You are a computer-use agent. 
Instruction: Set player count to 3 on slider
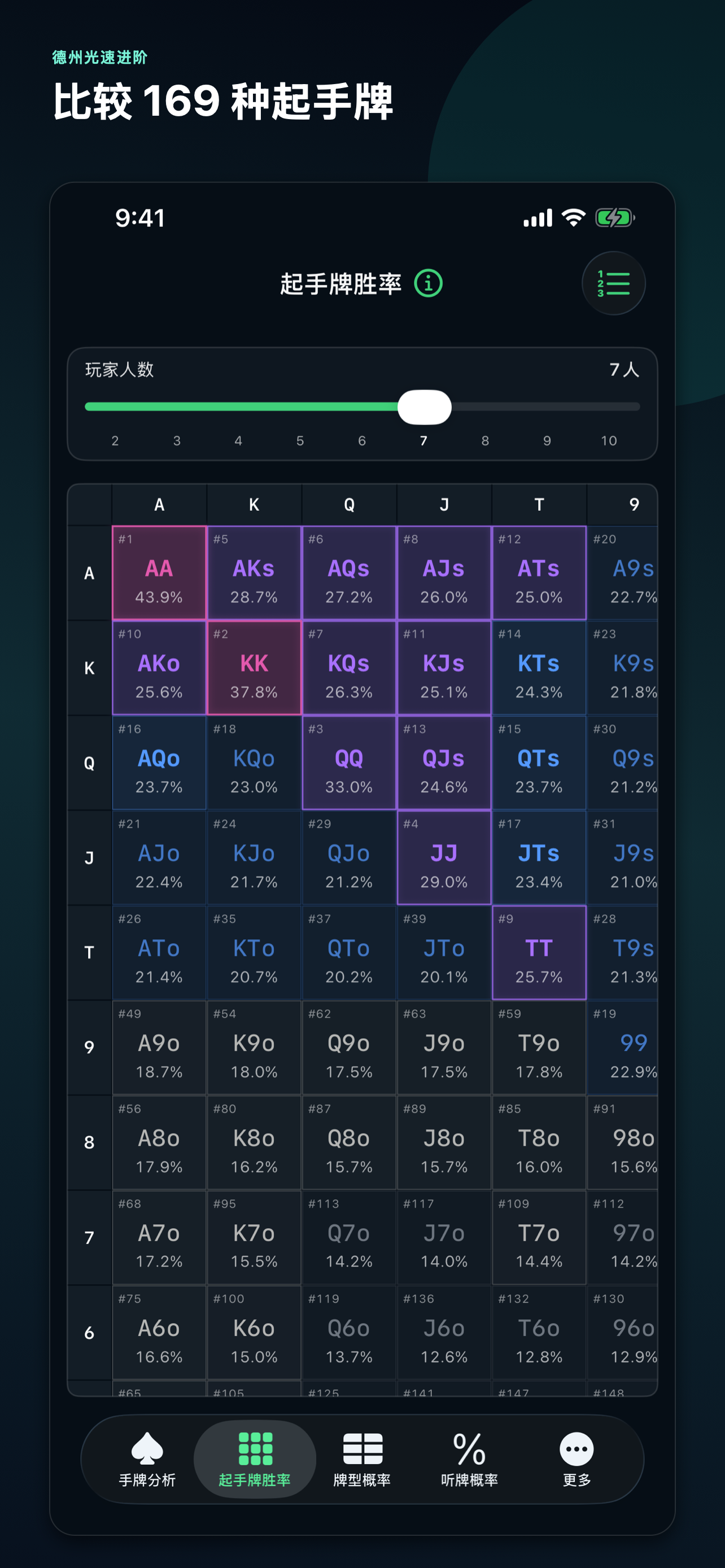pos(177,441)
